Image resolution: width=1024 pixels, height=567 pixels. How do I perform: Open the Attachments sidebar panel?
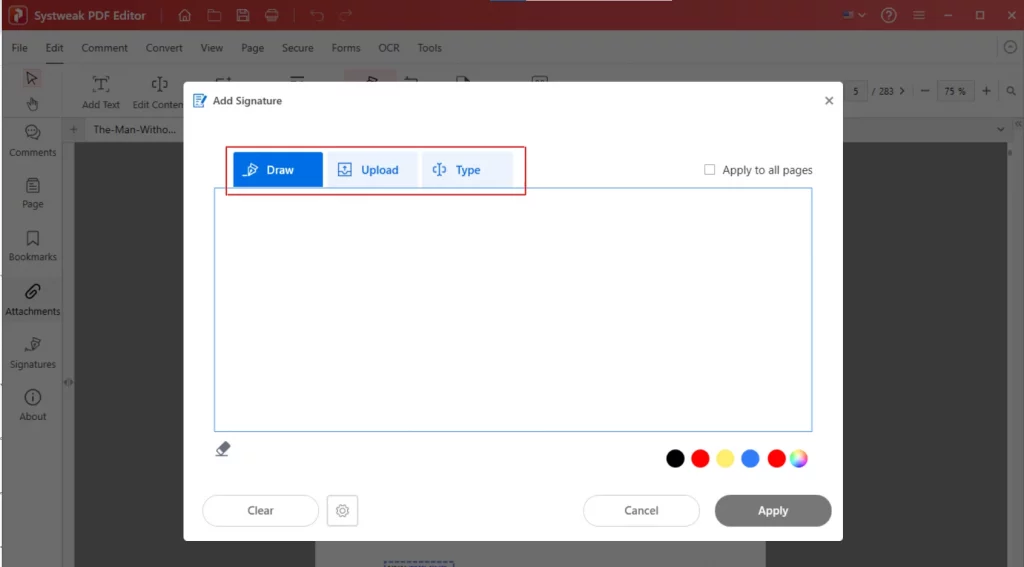pos(33,299)
